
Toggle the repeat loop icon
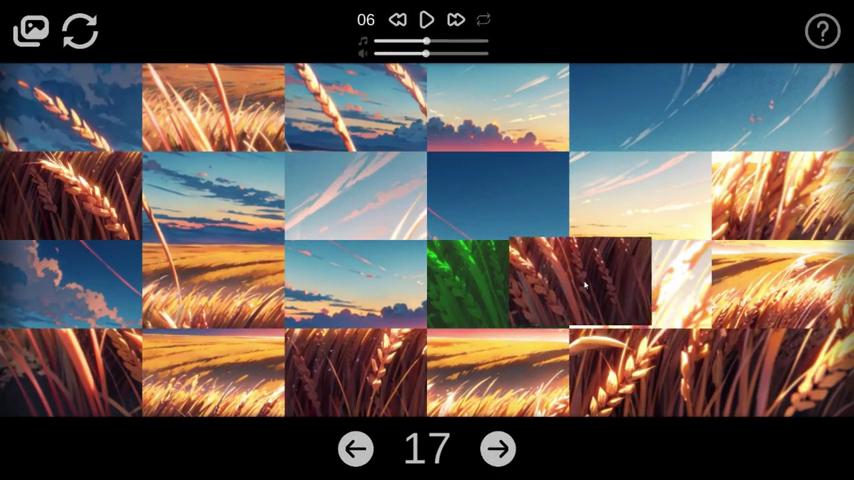[484, 19]
